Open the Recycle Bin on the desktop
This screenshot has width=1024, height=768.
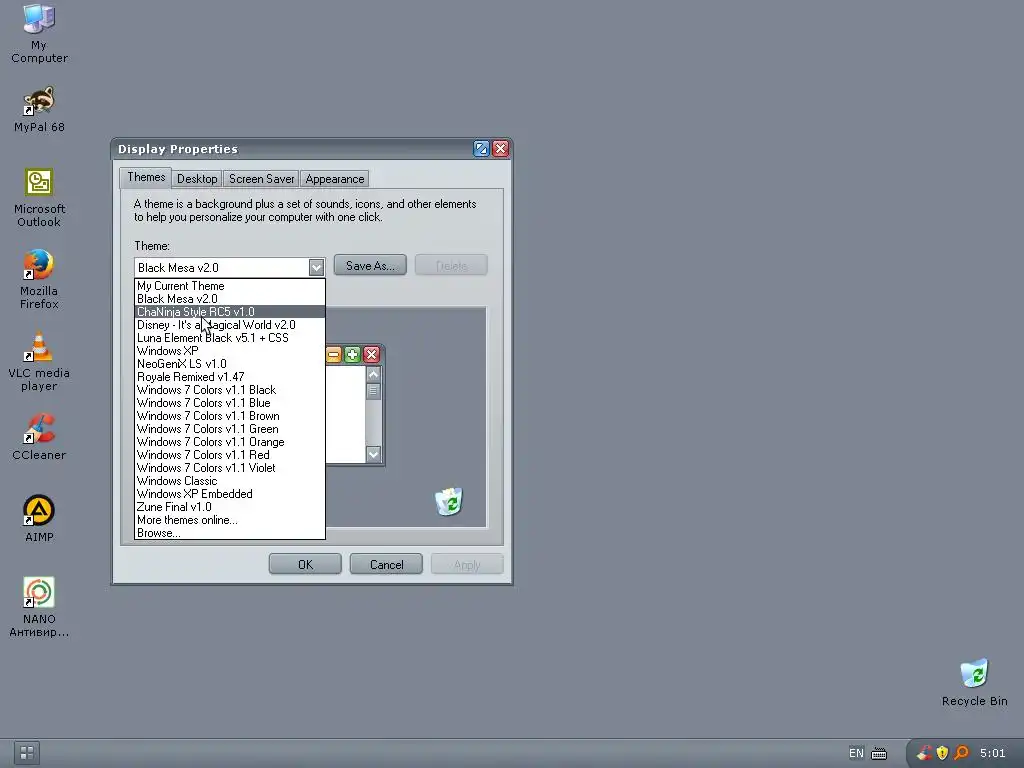click(974, 682)
